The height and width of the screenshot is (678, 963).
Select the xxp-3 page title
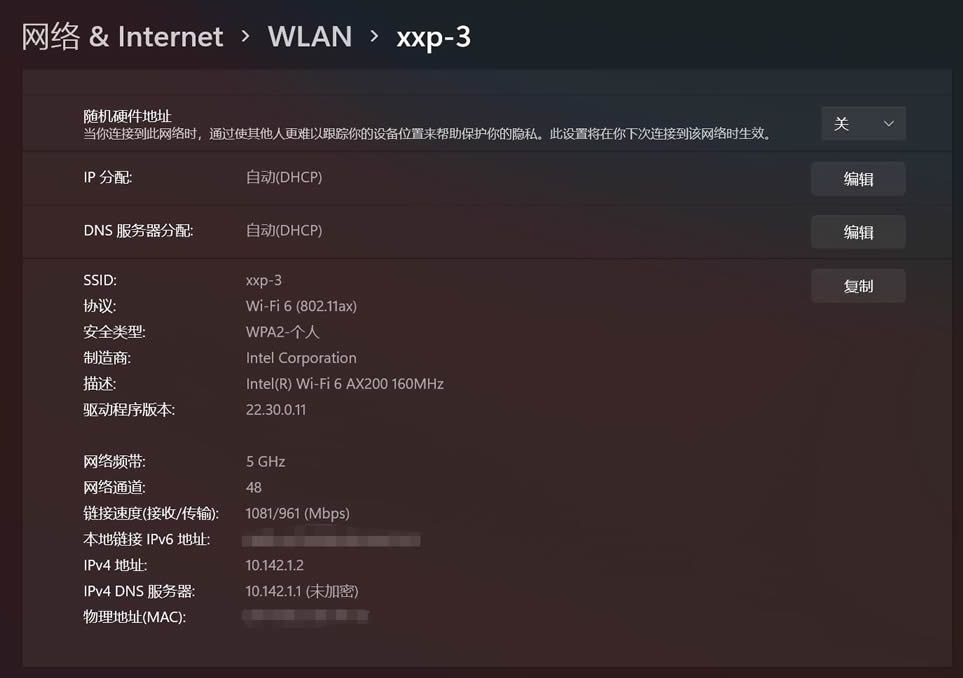434,37
